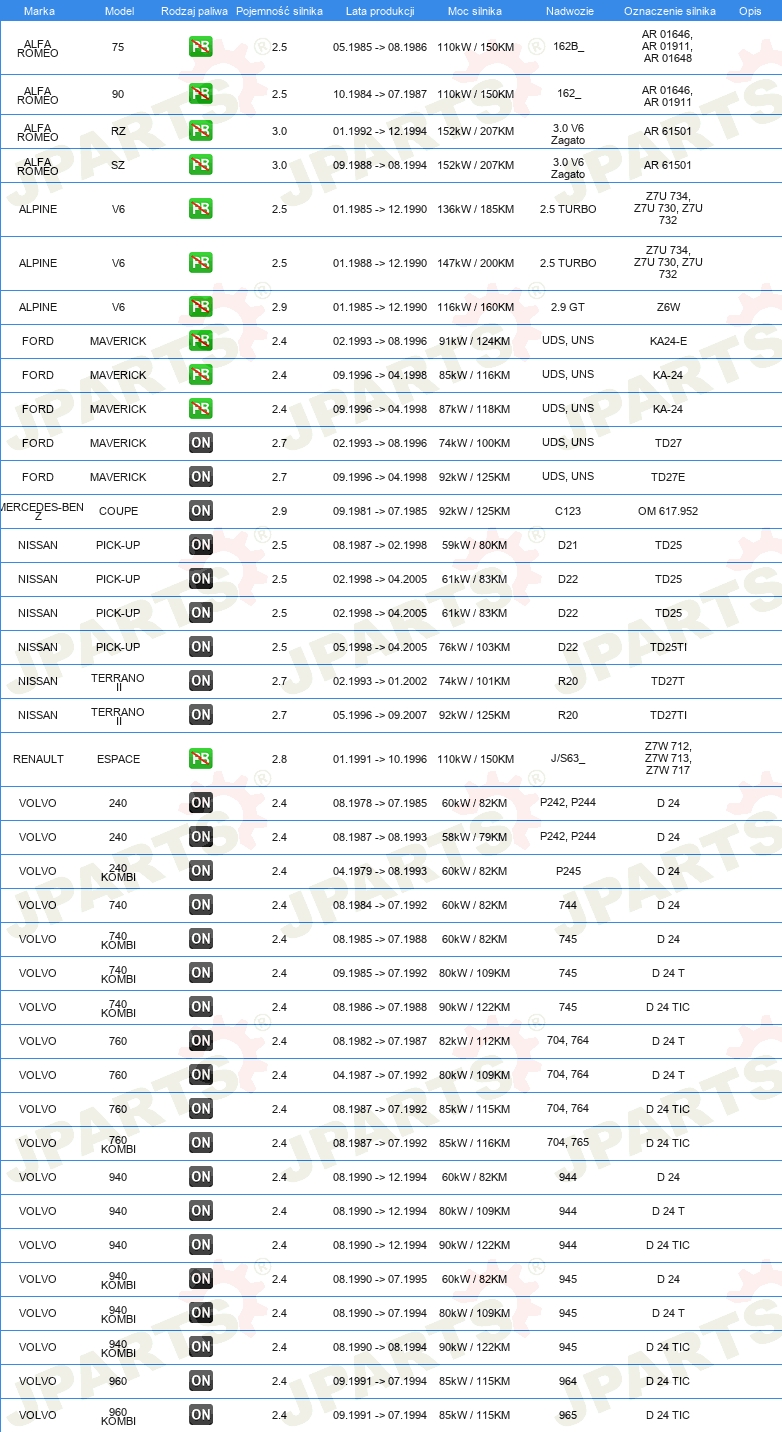Viewport: 782px width, 1432px height.
Task: Select body code 965
Action: (568, 1415)
